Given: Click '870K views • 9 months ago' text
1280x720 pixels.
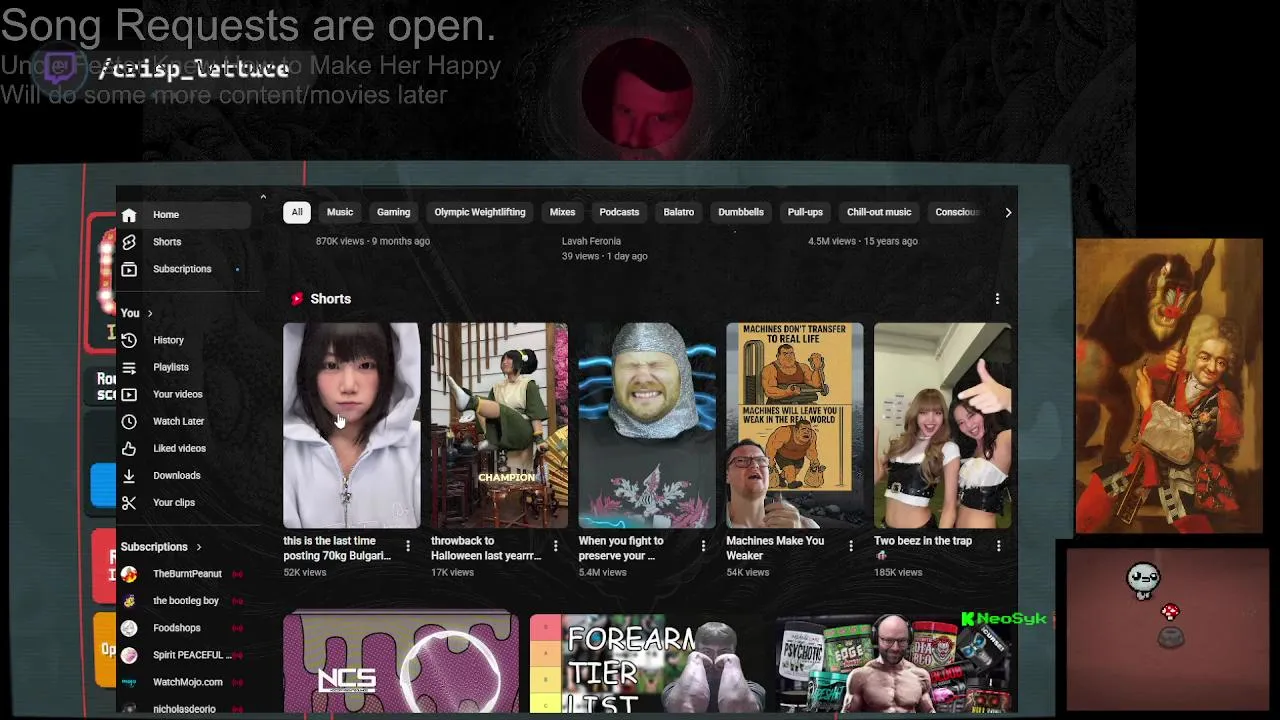Looking at the screenshot, I should (x=373, y=241).
